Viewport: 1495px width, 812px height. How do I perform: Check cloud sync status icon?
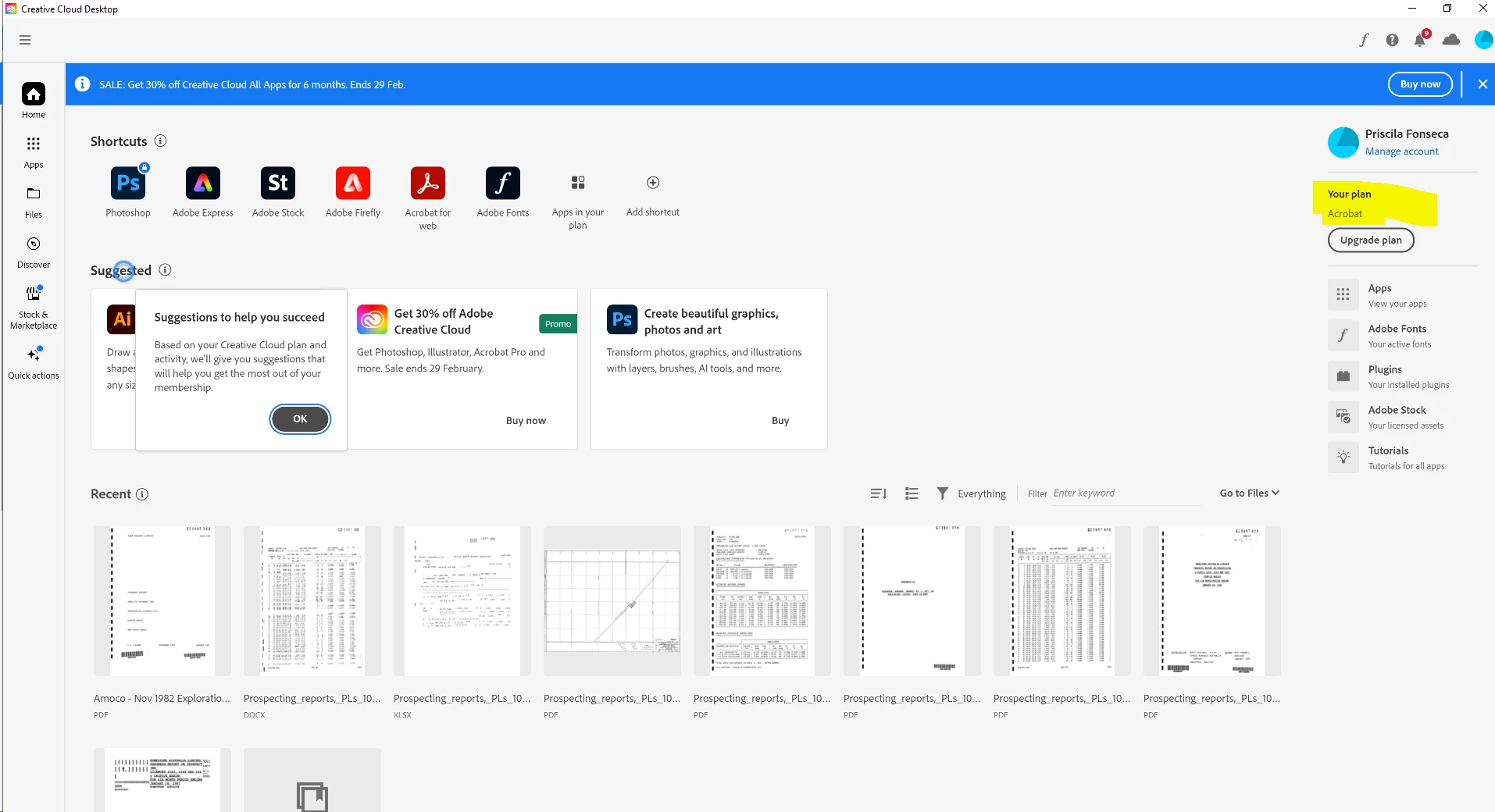click(1451, 40)
